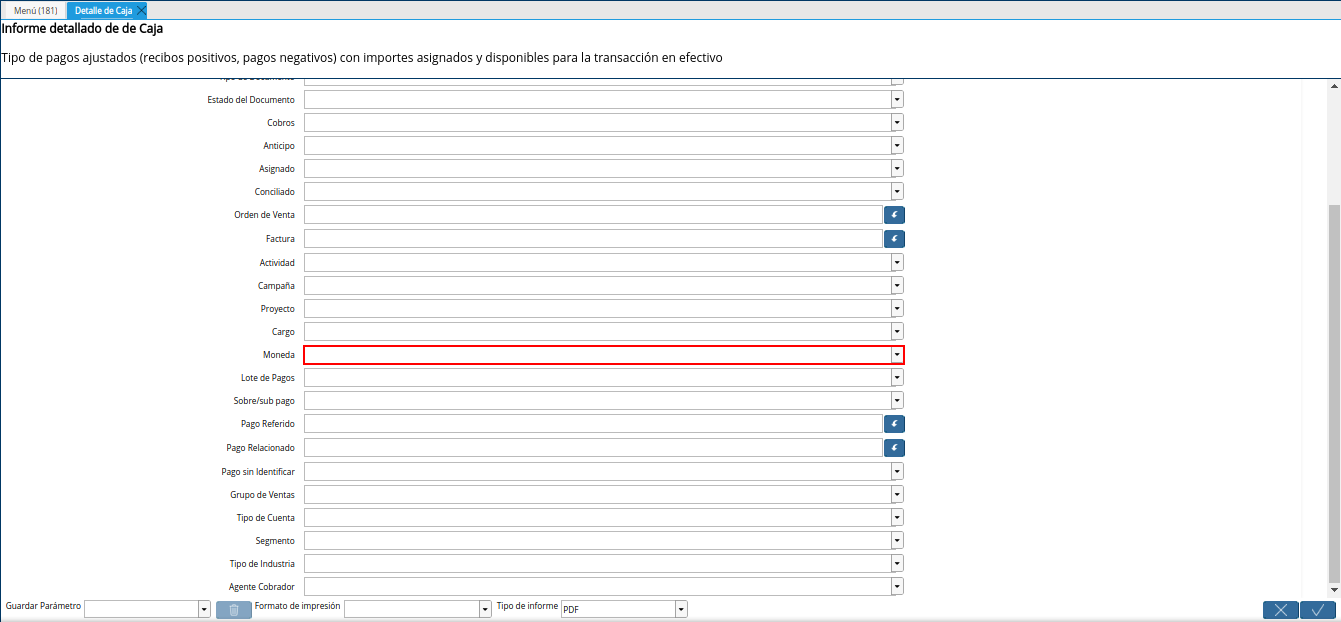Select the Detalle de Caja tab
Screen dimensions: 1341x622
(100, 10)
